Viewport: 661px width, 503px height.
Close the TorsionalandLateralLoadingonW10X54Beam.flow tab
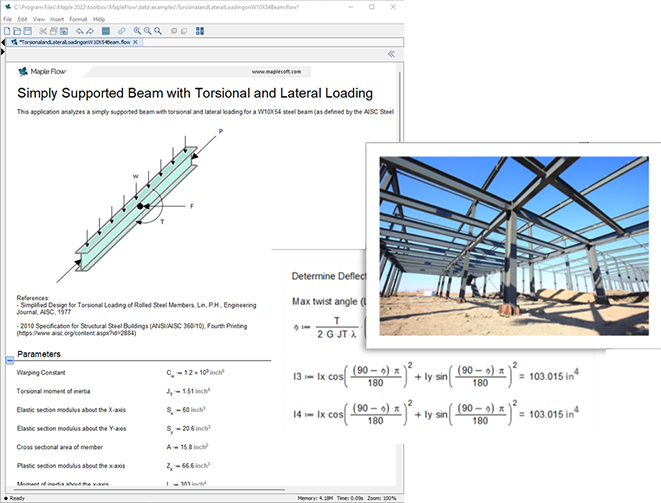pos(135,42)
